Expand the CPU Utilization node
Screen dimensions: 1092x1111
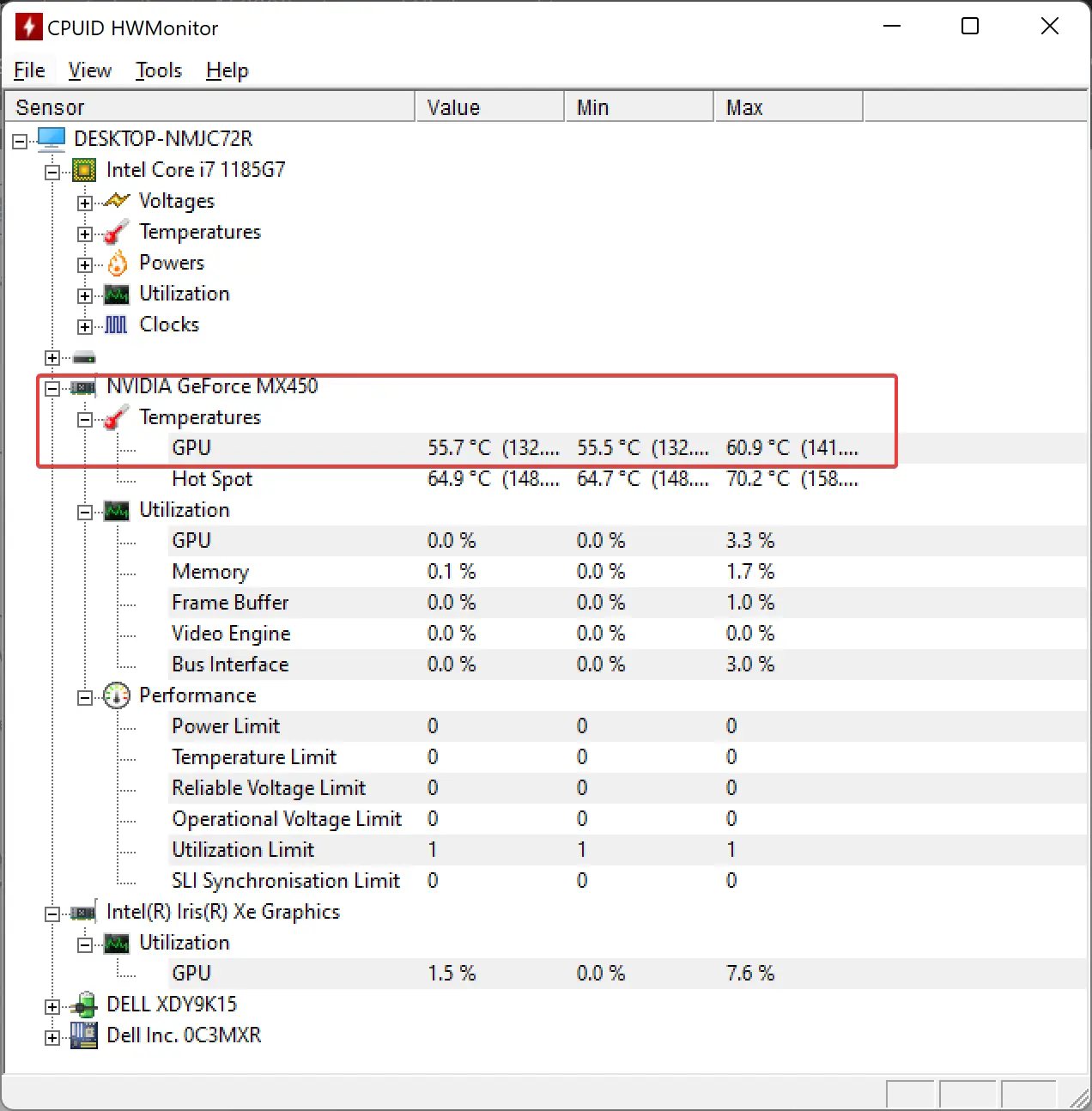(84, 296)
